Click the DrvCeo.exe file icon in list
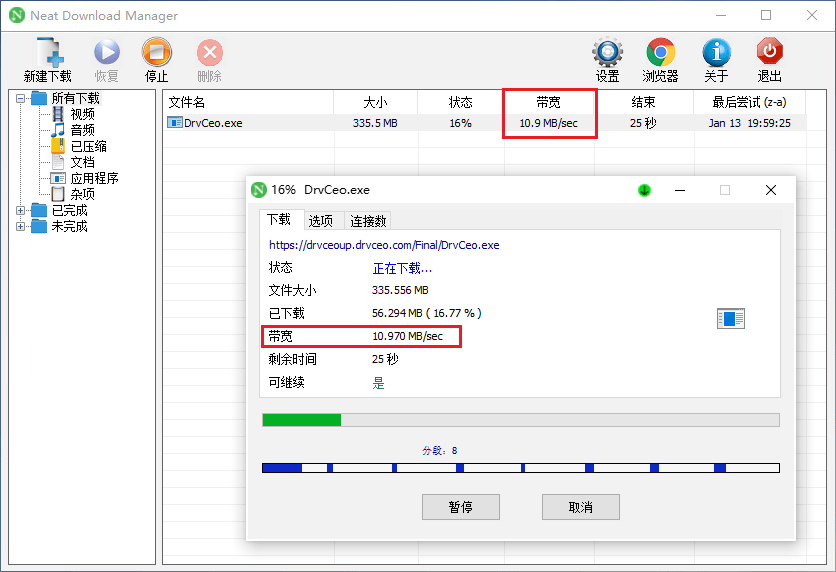This screenshot has width=836, height=572. (x=175, y=123)
